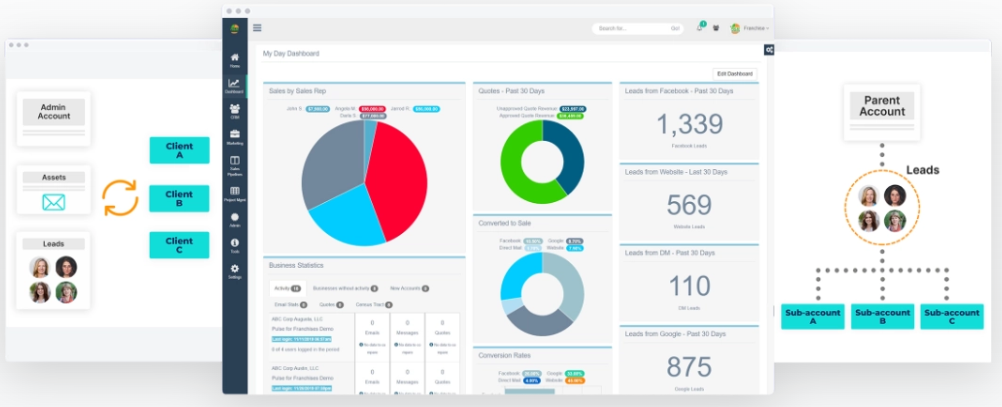
Task: Click the John S. blue legend badge
Action: pos(318,109)
